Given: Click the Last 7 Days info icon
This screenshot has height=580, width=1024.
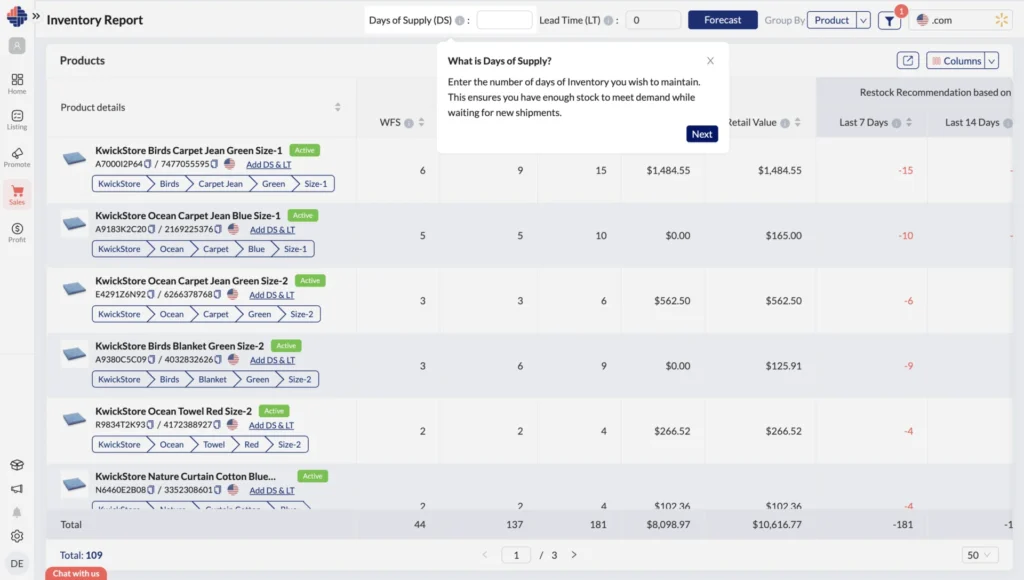Looking at the screenshot, I should pyautogui.click(x=897, y=123).
